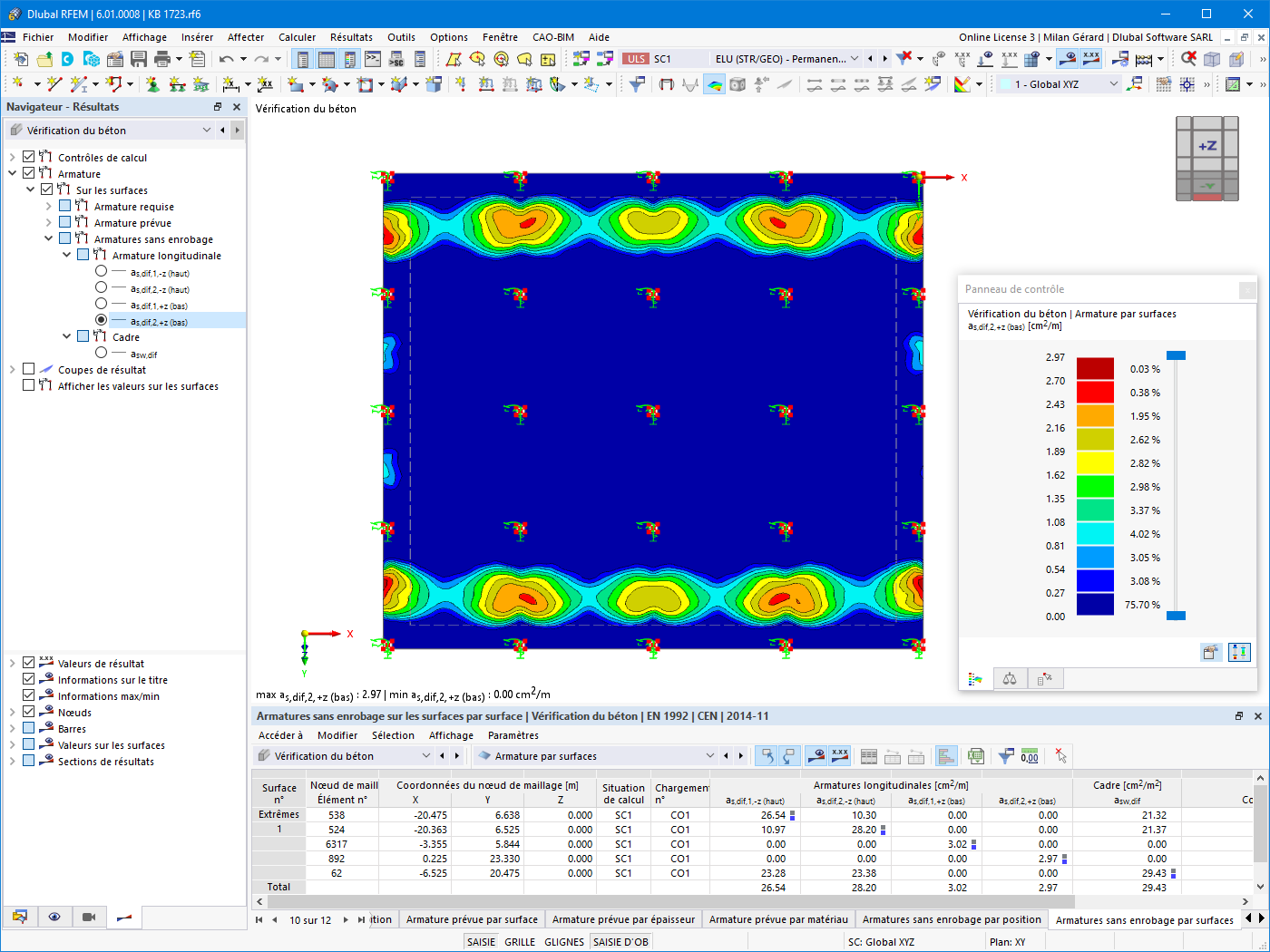Toggle the SAISIE D'OB status button

(620, 942)
